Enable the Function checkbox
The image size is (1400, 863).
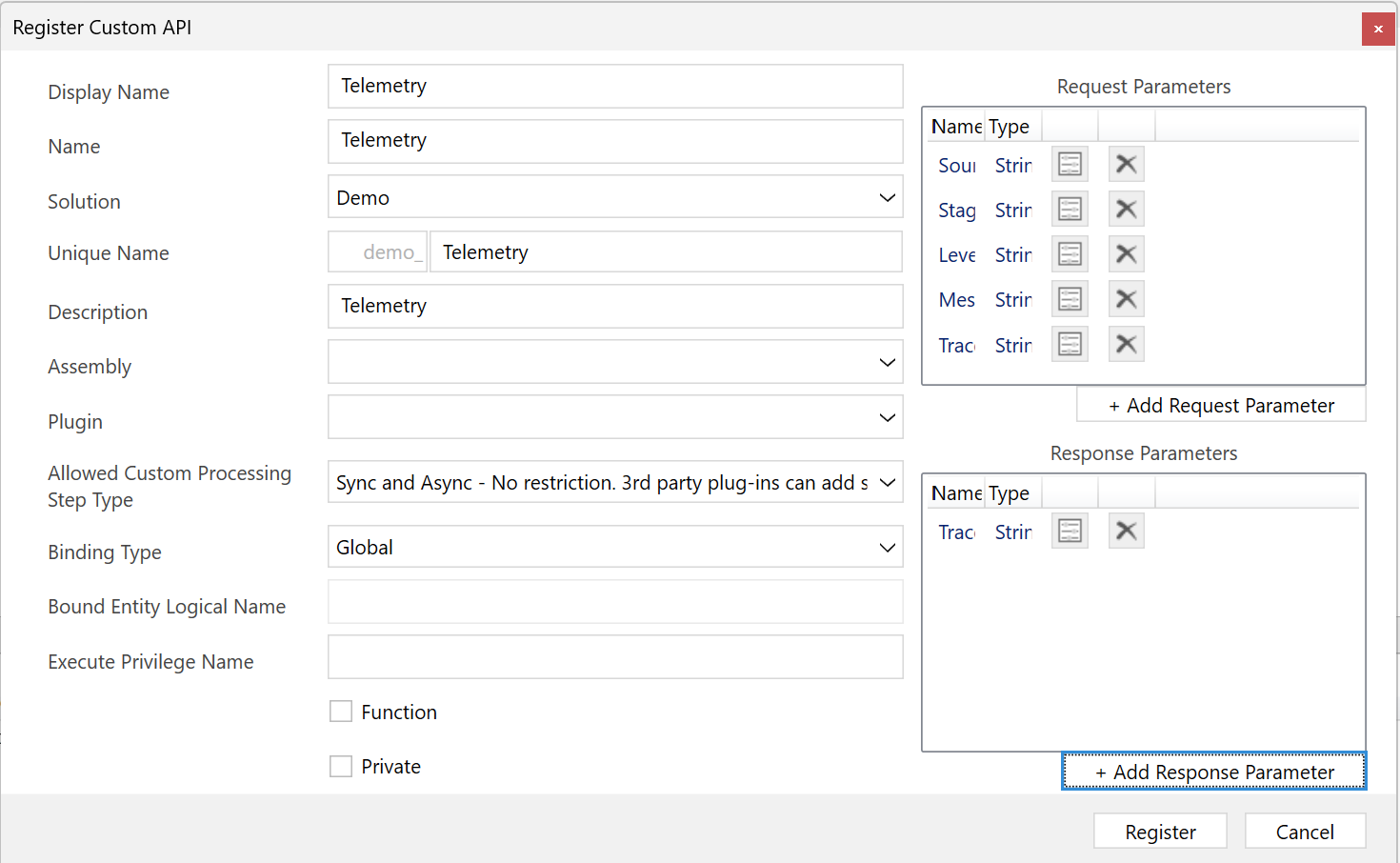[x=341, y=711]
